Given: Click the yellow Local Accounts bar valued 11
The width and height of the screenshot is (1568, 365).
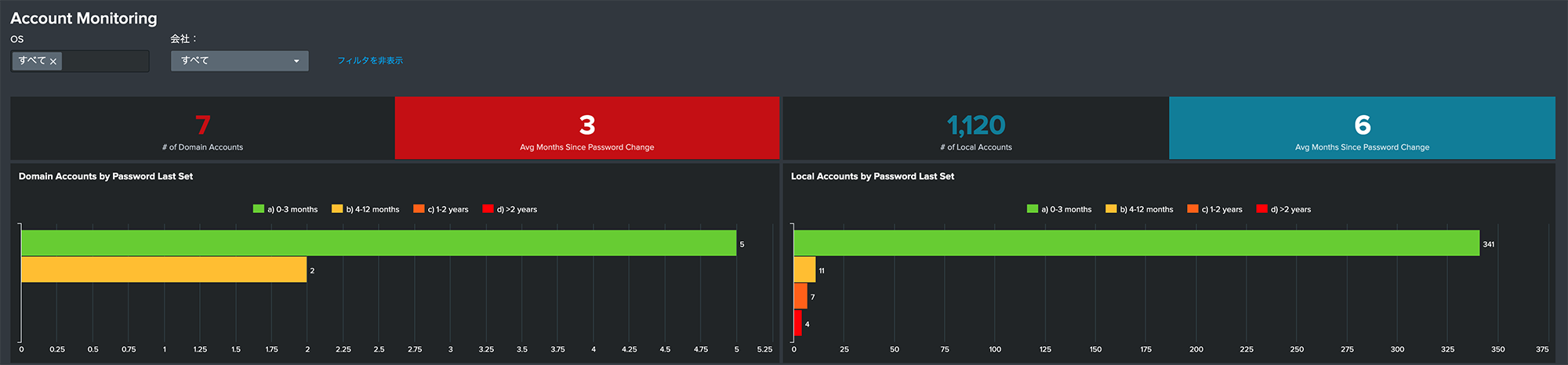Looking at the screenshot, I should coord(804,269).
